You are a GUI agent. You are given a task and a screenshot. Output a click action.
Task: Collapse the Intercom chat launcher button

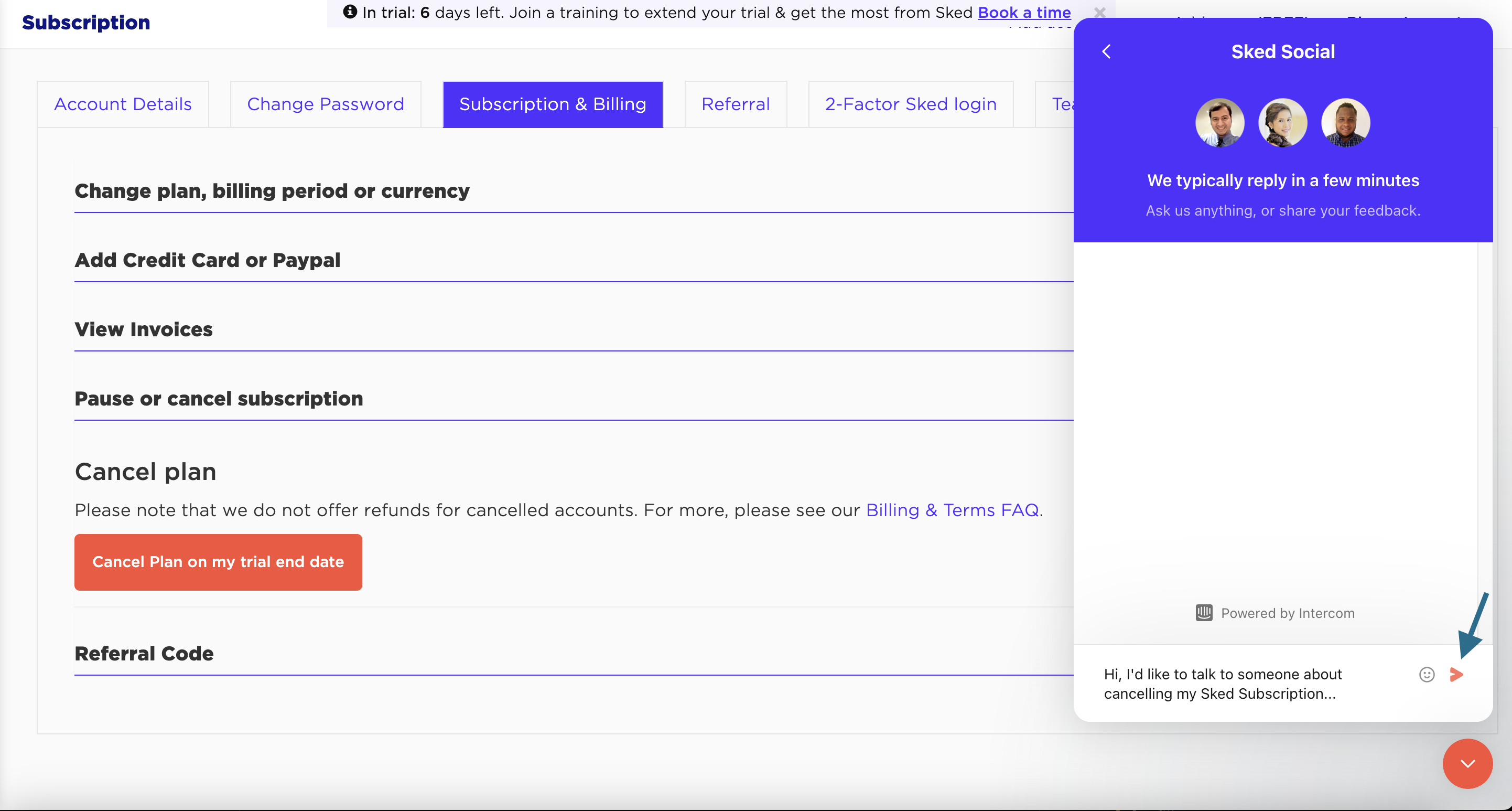pyautogui.click(x=1467, y=763)
